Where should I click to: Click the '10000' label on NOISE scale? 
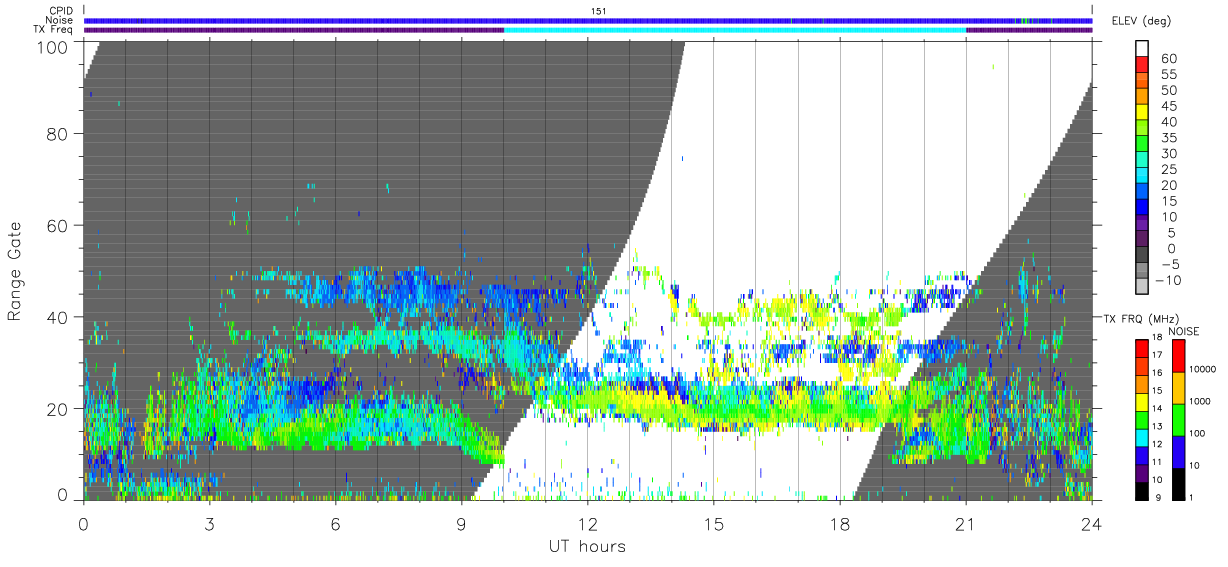(1203, 370)
